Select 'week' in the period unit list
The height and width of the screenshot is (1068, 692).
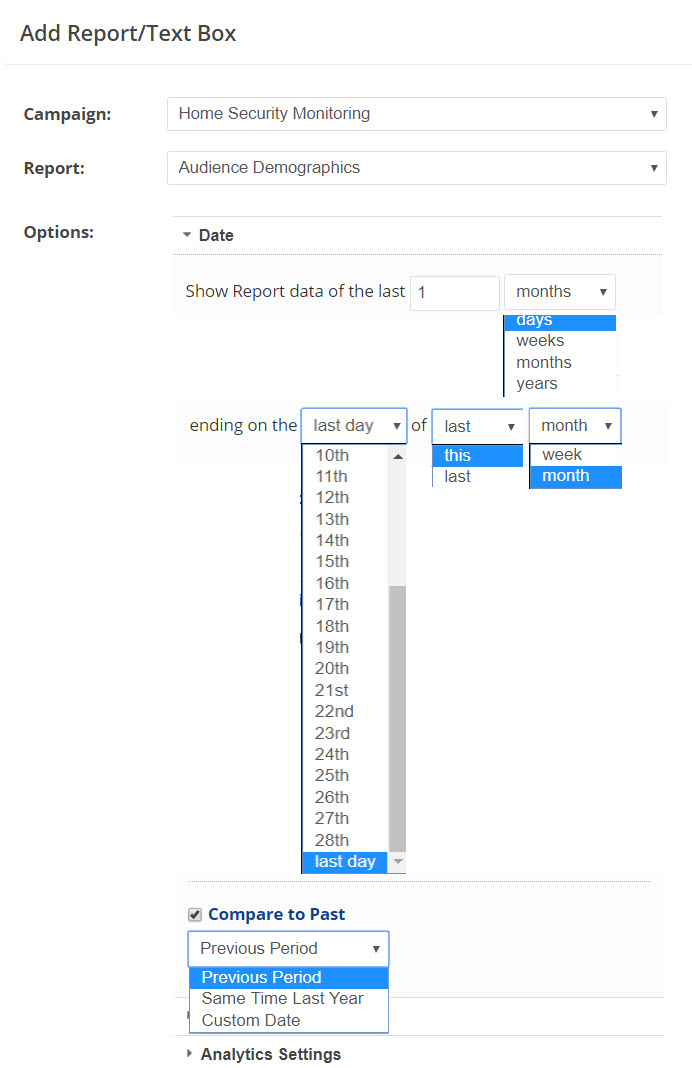562,455
